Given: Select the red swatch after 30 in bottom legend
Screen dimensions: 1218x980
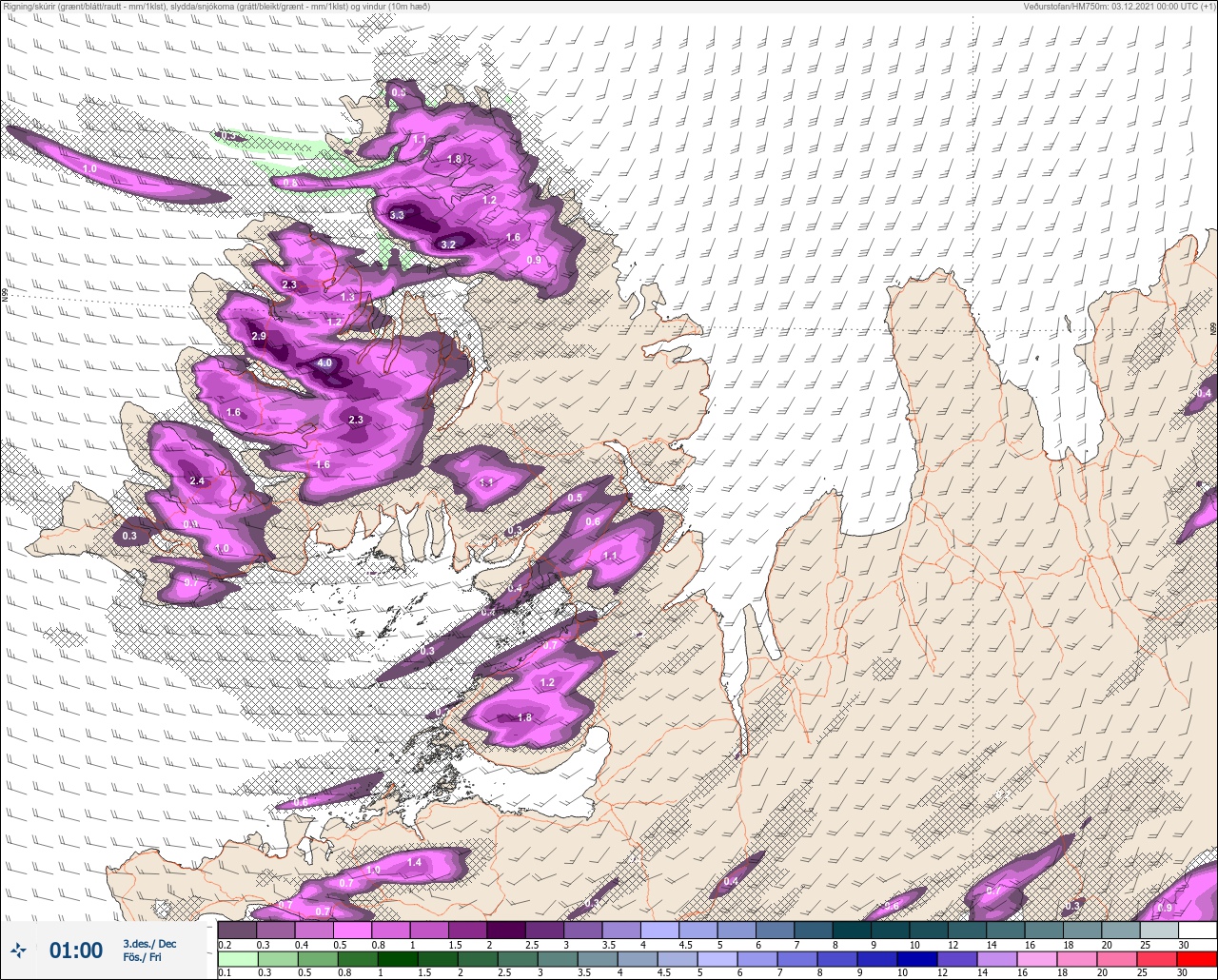Looking at the screenshot, I should coord(1197,958).
